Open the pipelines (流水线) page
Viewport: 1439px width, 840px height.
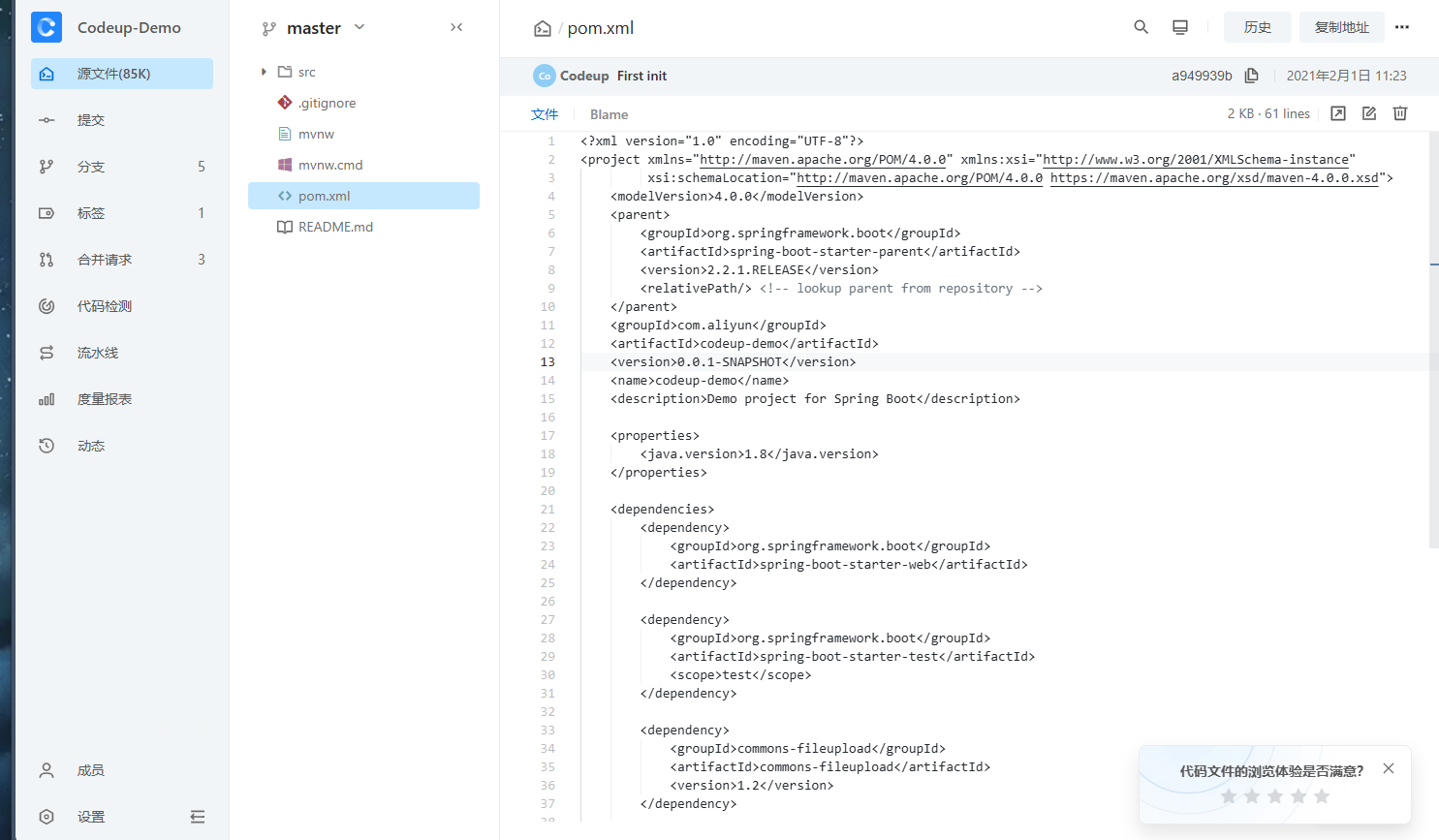pos(122,353)
